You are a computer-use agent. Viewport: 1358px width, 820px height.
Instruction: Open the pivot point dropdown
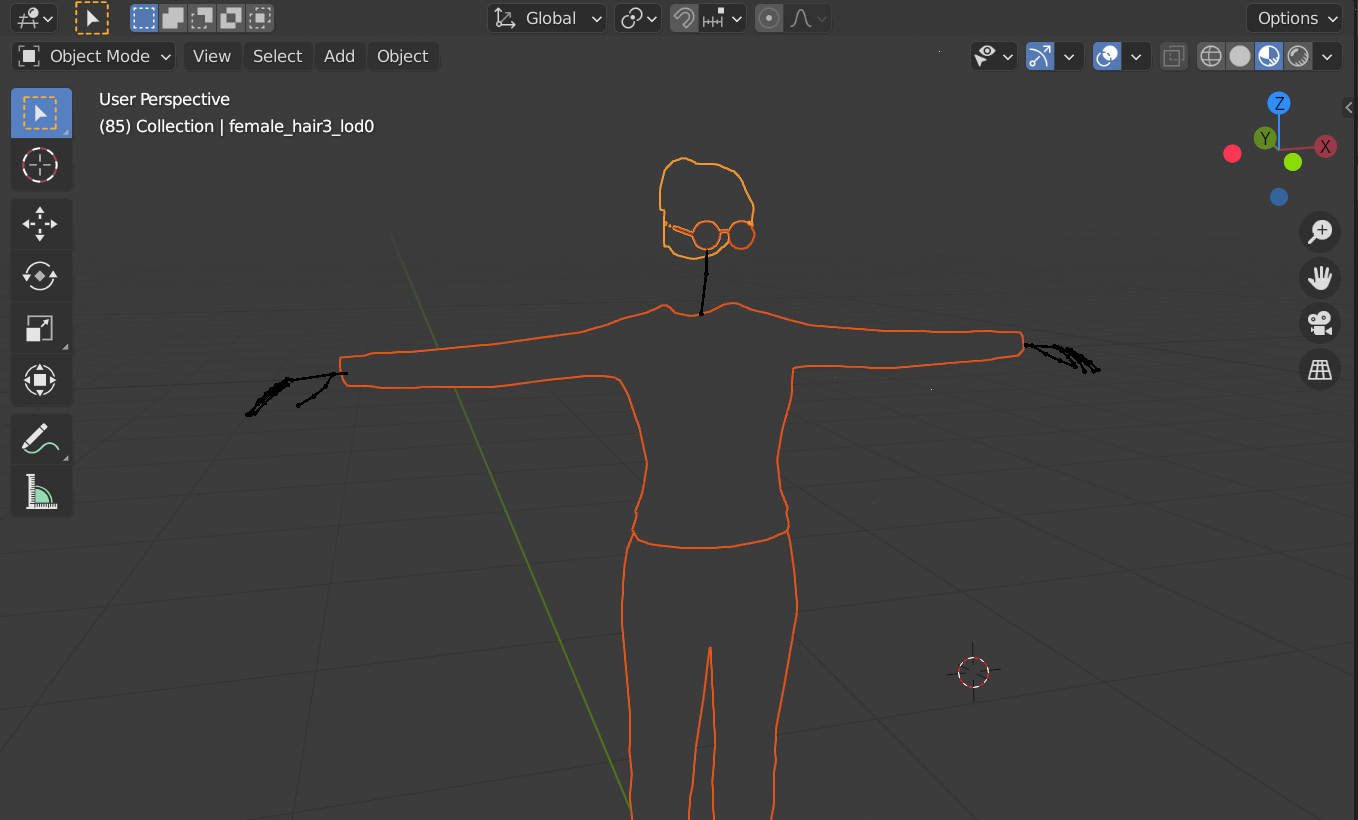coord(638,18)
